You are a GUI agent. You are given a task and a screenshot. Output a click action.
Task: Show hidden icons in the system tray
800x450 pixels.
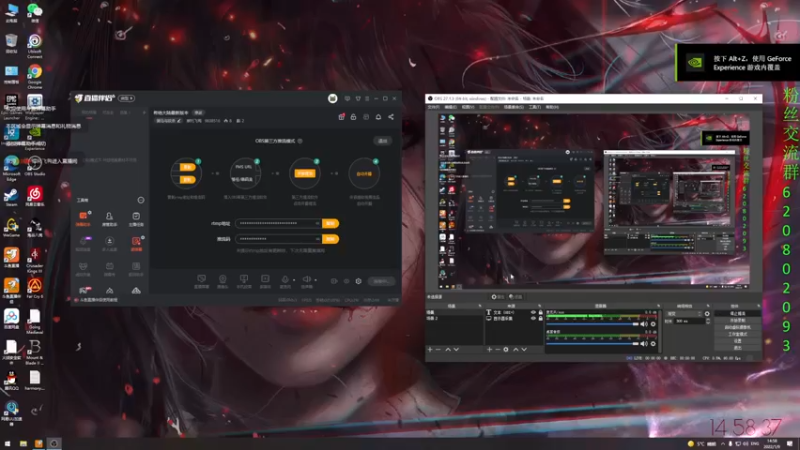[x=722, y=444]
